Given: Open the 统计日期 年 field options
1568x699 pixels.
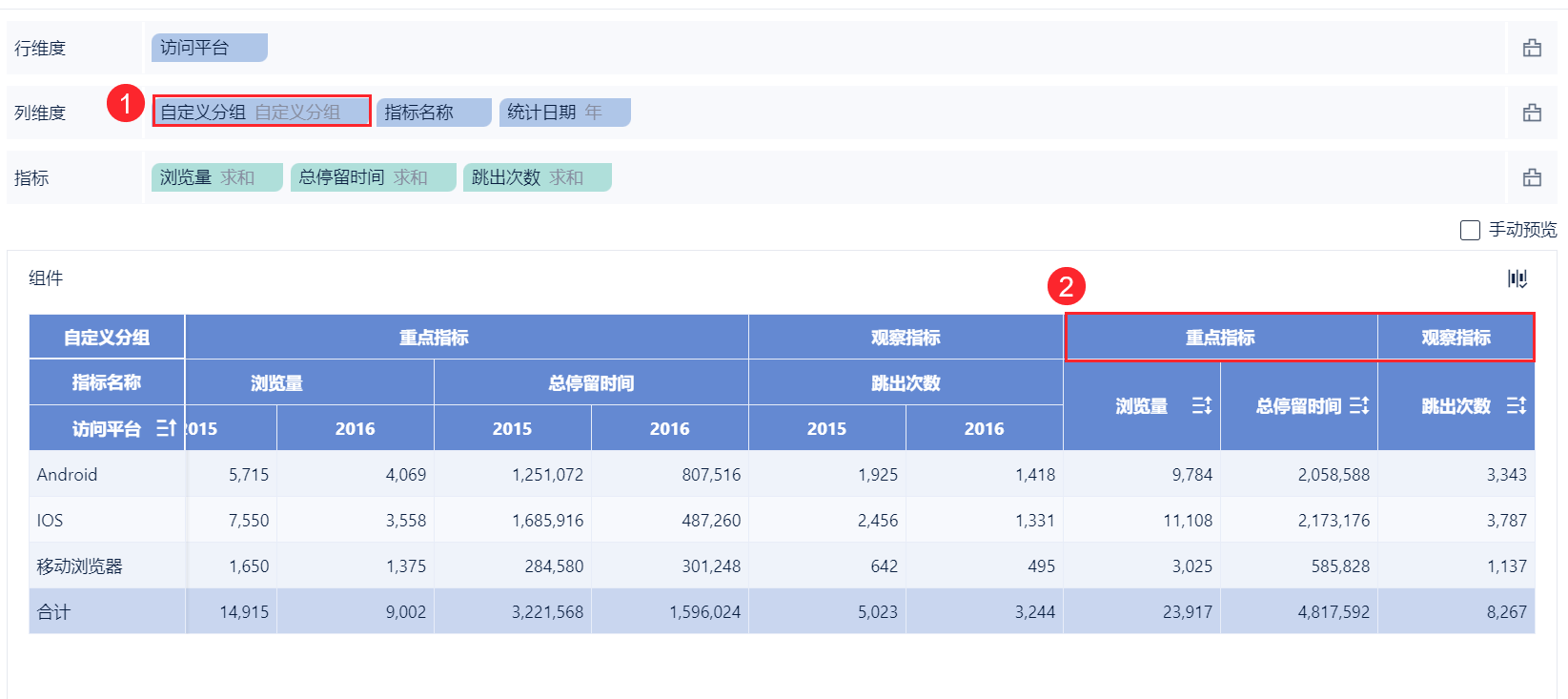Looking at the screenshot, I should click(564, 113).
